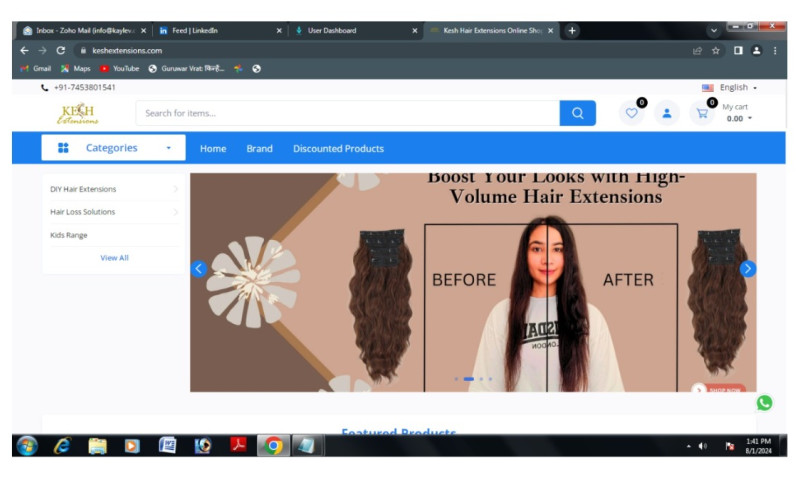Image resolution: width=800 pixels, height=480 pixels.
Task: Bookmark this page with star icon
Action: click(715, 50)
